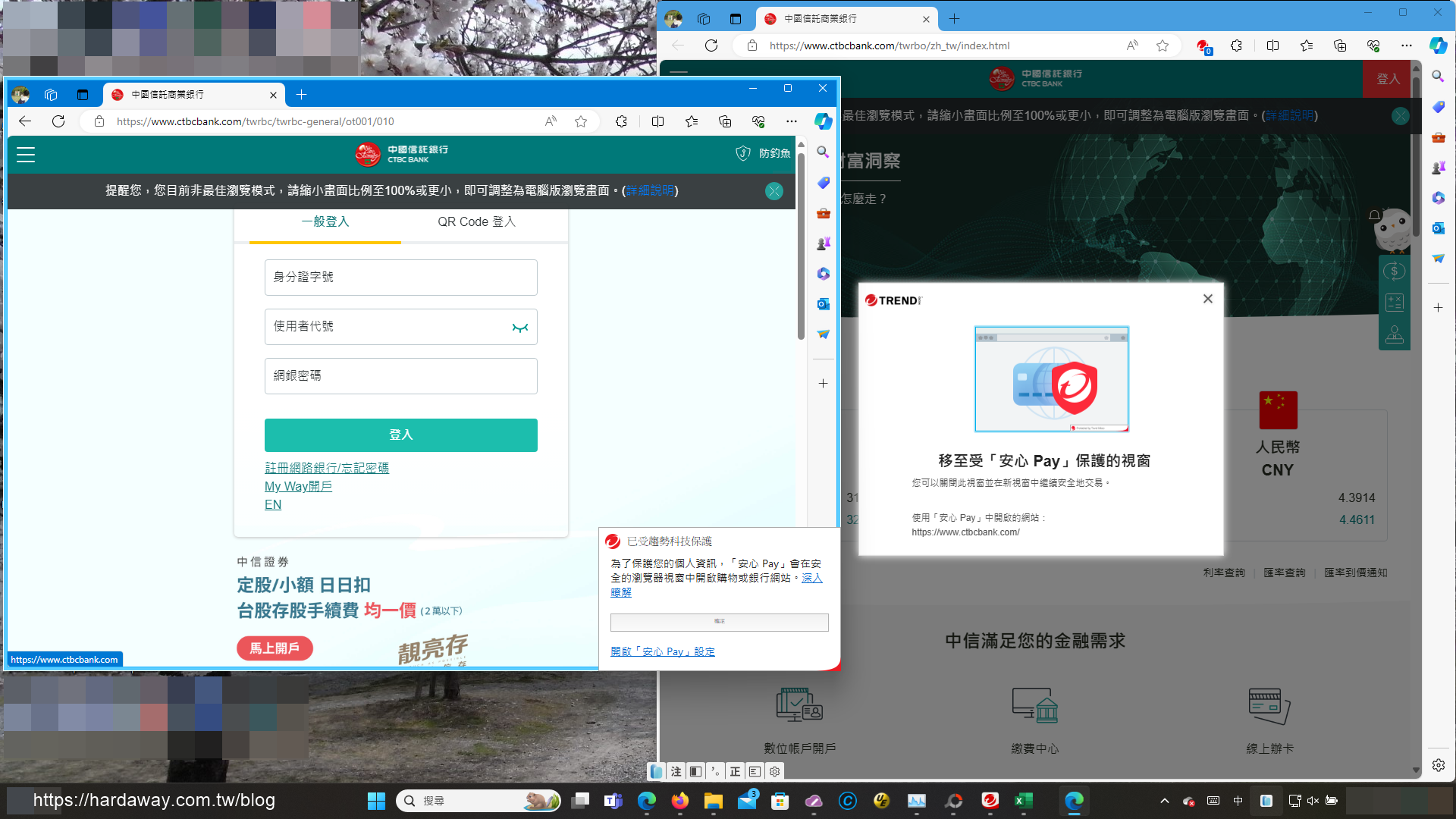Open sidebar Search in front Edge window
The width and height of the screenshot is (1456, 819).
point(823,152)
